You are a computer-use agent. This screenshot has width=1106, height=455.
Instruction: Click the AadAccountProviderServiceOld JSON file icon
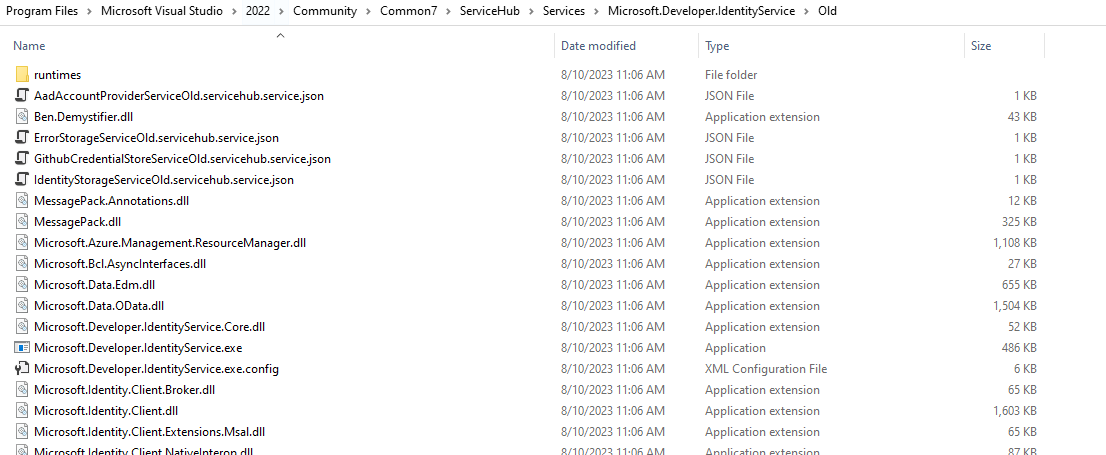[22, 95]
